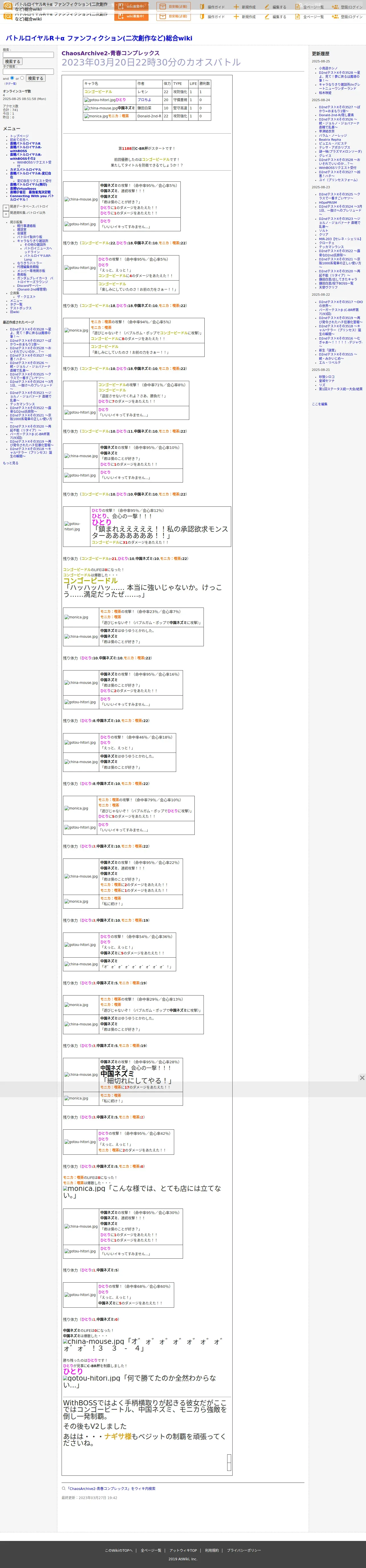Expand the 関連資料集-バトロイ以外 section
366x1568 pixels.
click(6, 214)
